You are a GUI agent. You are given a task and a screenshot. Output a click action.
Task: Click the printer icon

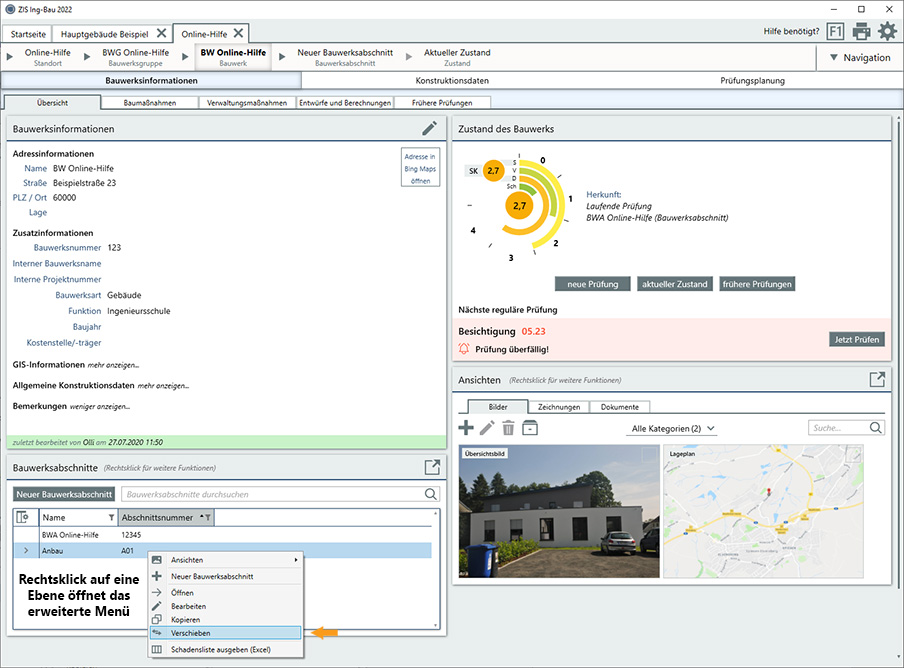pos(861,31)
